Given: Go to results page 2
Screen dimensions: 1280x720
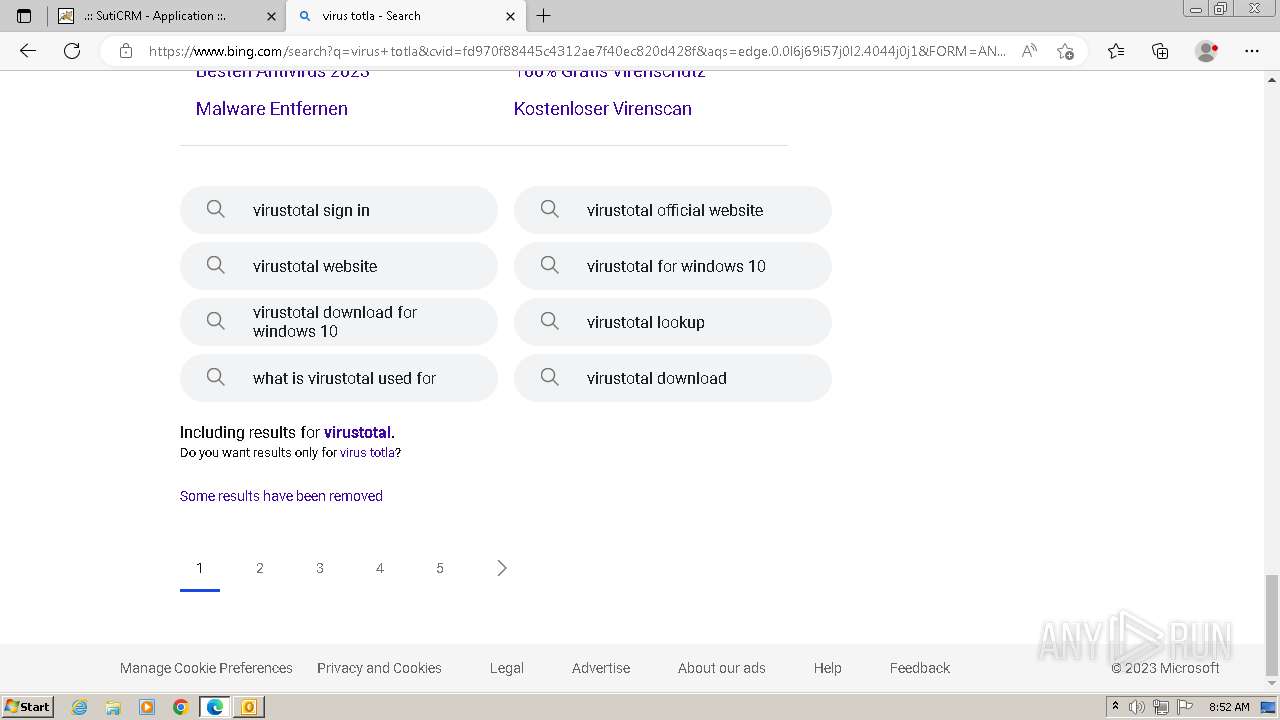Looking at the screenshot, I should click(260, 568).
